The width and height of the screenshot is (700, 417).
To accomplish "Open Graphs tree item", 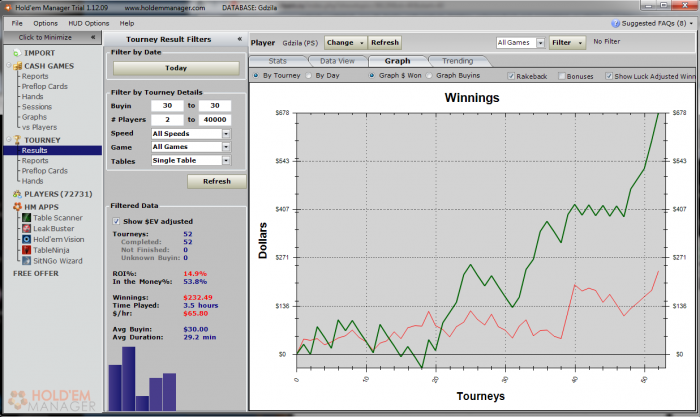I will point(34,117).
